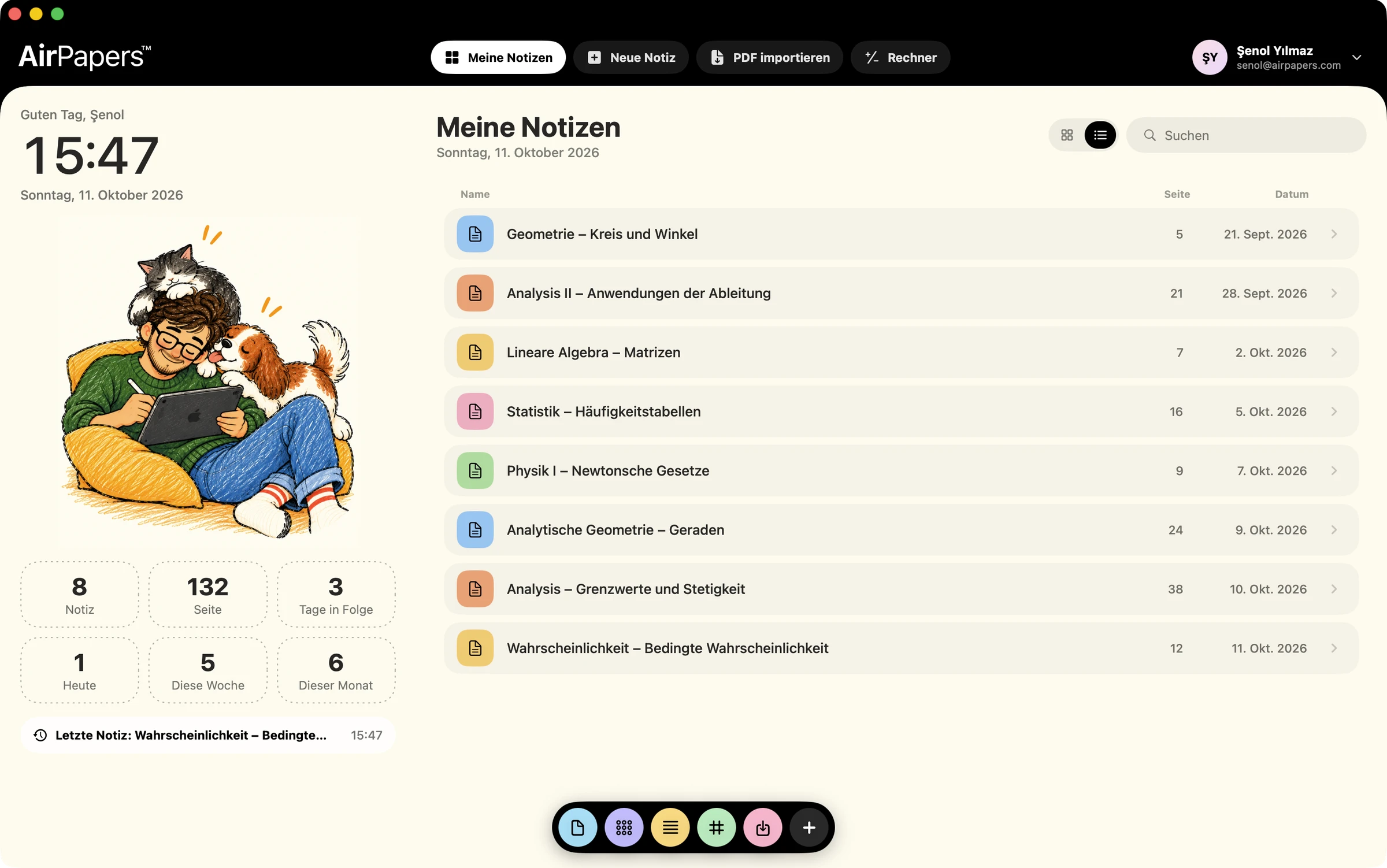Open chevron of Physik I row
The height and width of the screenshot is (868, 1387).
point(1334,470)
